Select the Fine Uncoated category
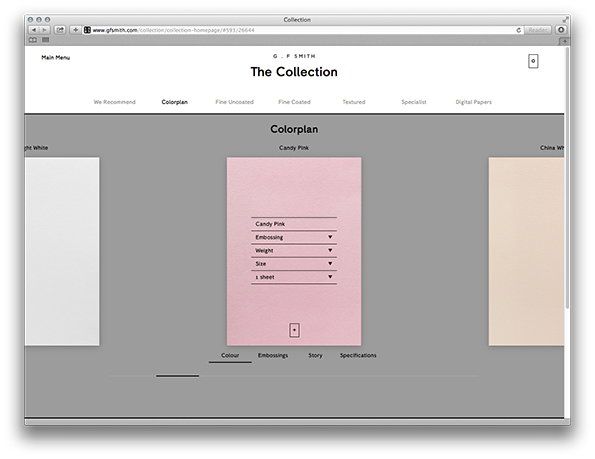The width and height of the screenshot is (595, 459). click(235, 102)
